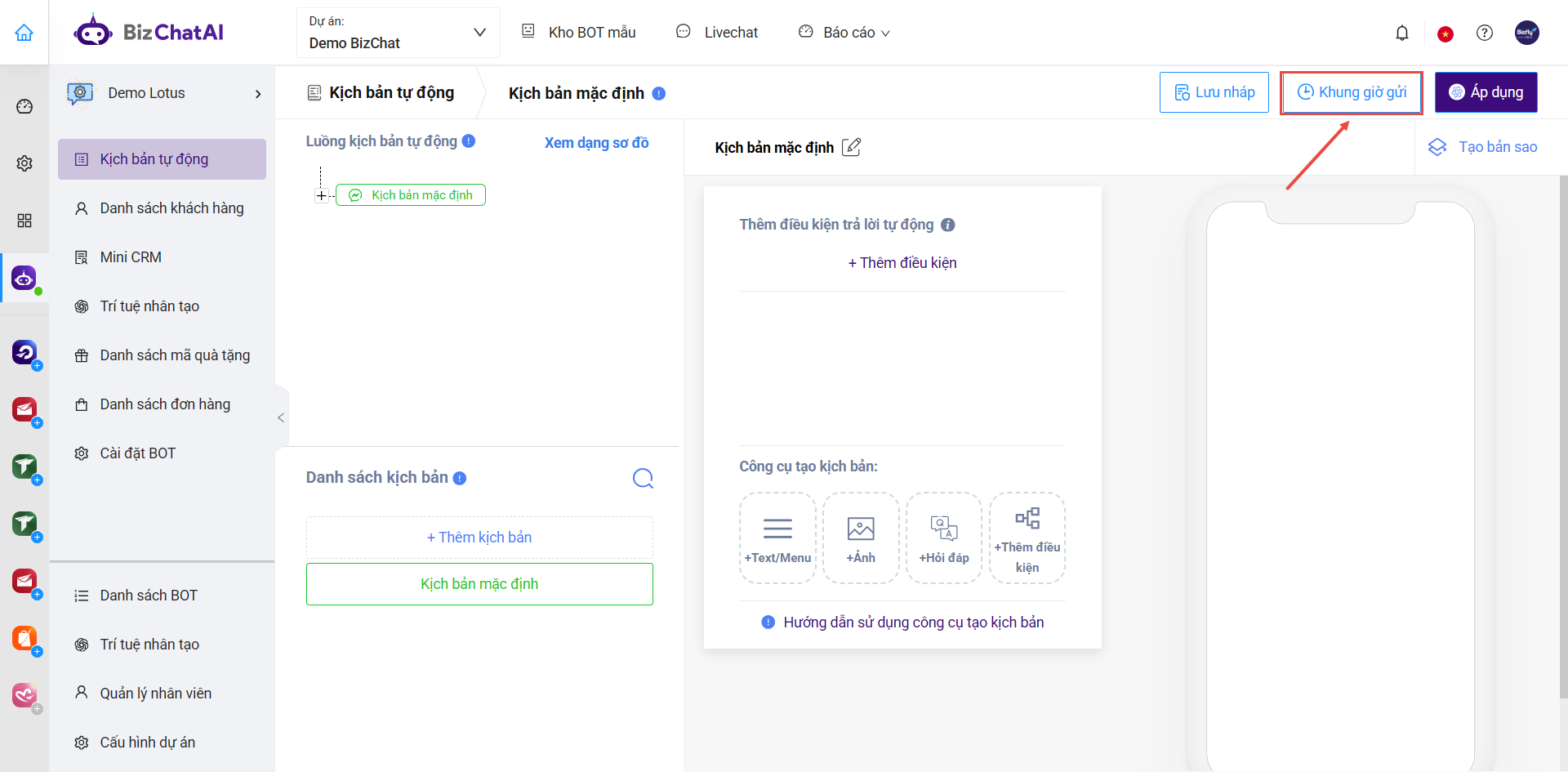Screen dimensions: 1568x772
Task: Open Cấu hình dự án
Action: (x=162, y=743)
